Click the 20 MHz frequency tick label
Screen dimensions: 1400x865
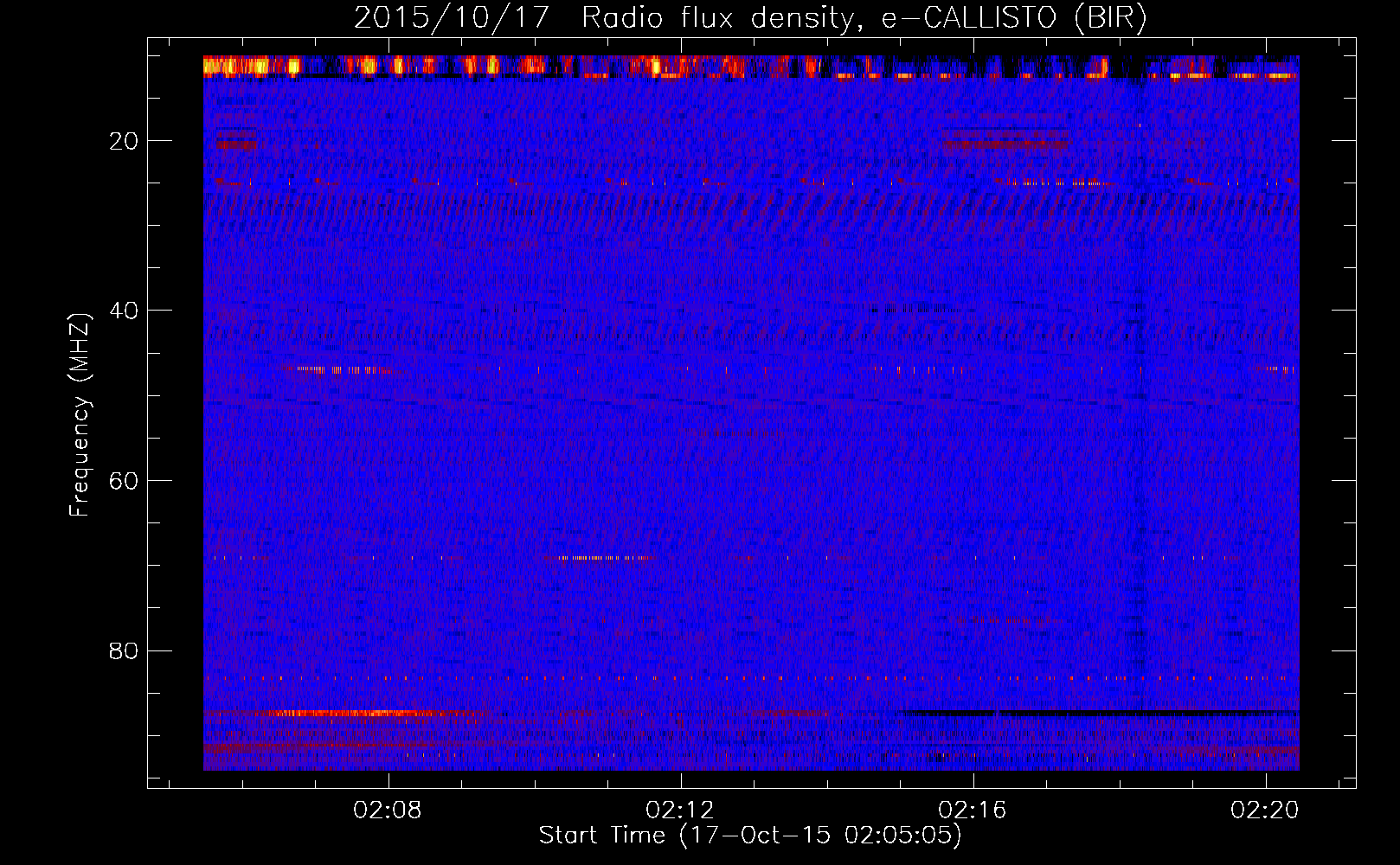[125, 141]
